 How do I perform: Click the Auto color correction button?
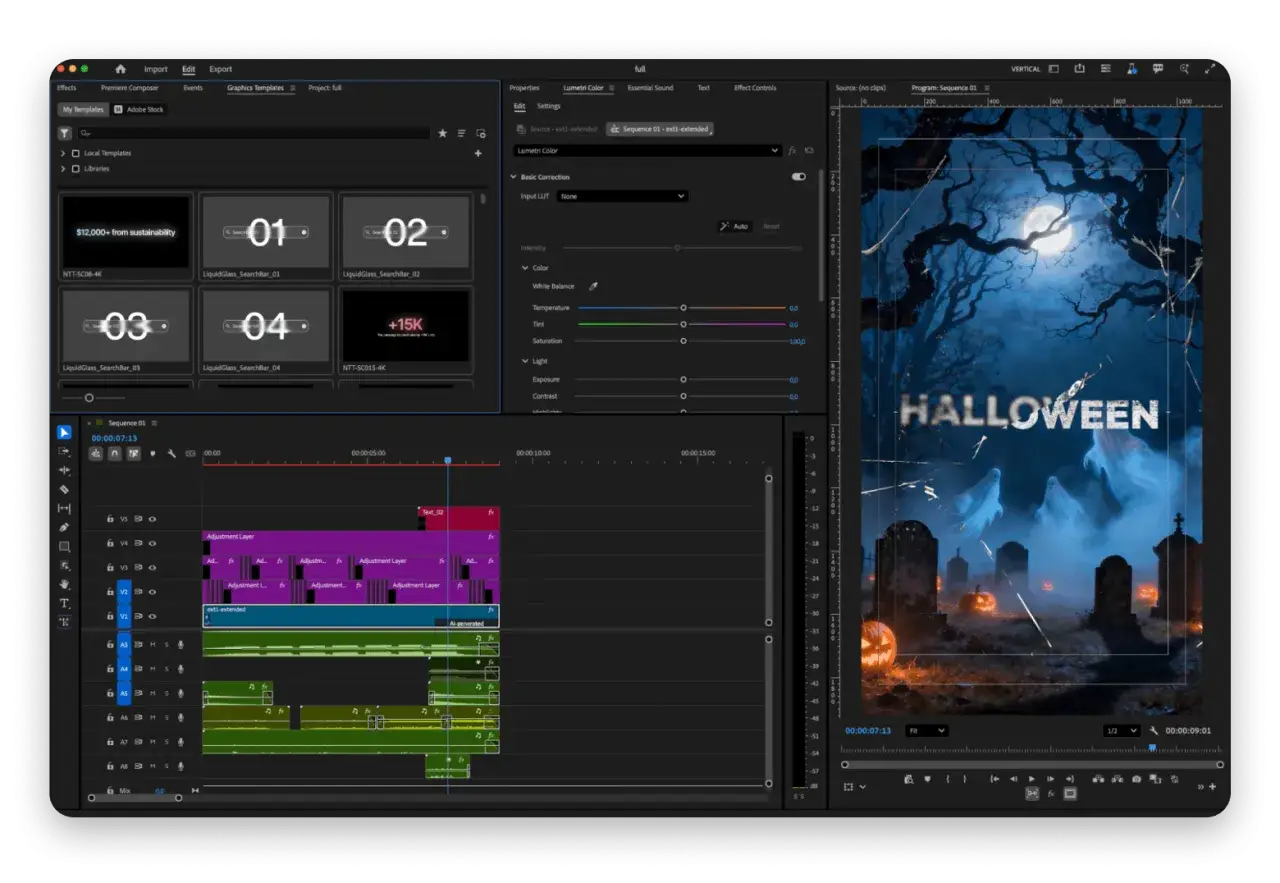[737, 226]
